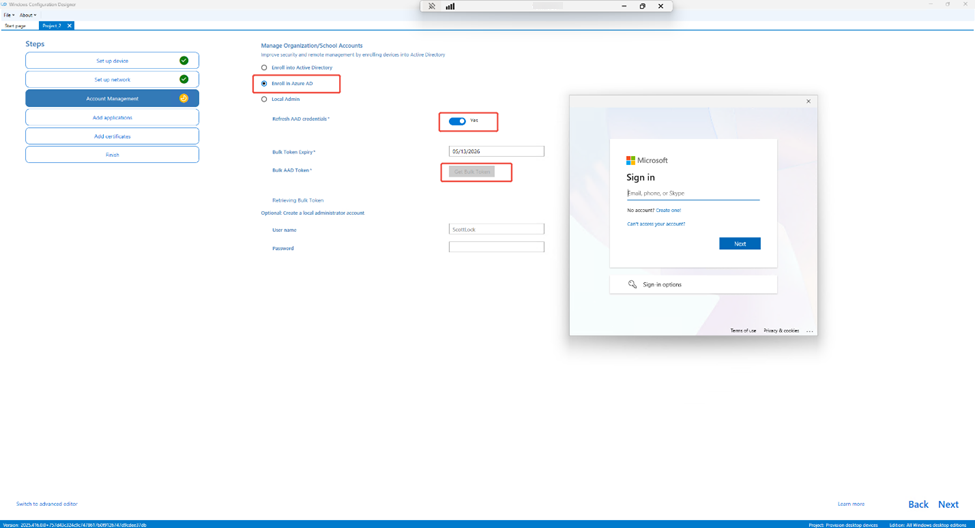This screenshot has width=975, height=528.
Task: Close the Project tab with its X
Action: point(69,25)
